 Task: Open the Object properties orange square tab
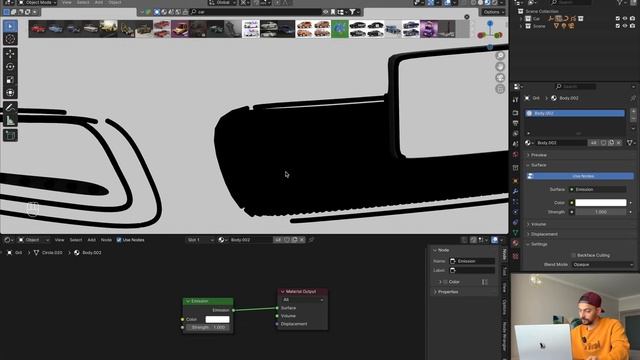516,181
